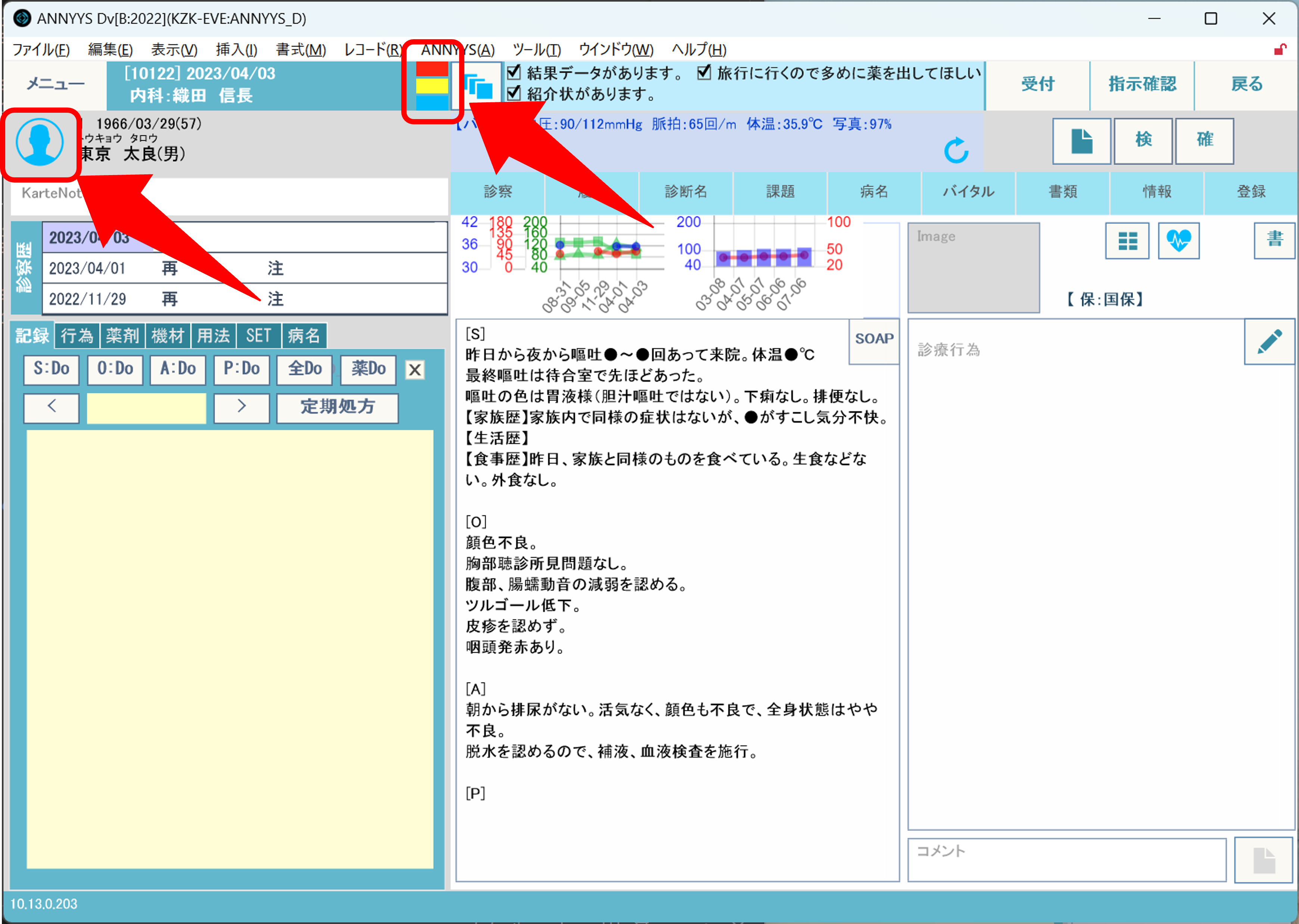The width and height of the screenshot is (1299, 924).
Task: Click the overlapping windows icon
Action: tap(478, 87)
